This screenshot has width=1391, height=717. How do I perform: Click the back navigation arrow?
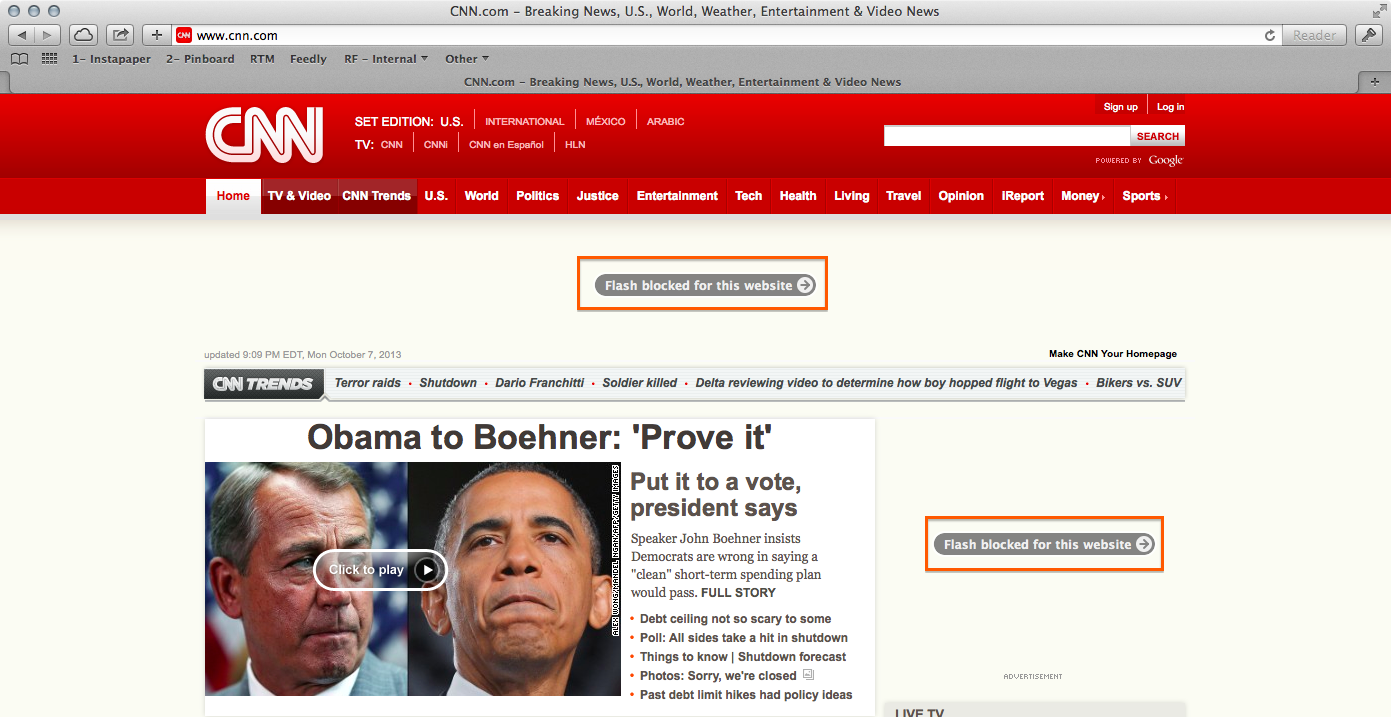(22, 35)
